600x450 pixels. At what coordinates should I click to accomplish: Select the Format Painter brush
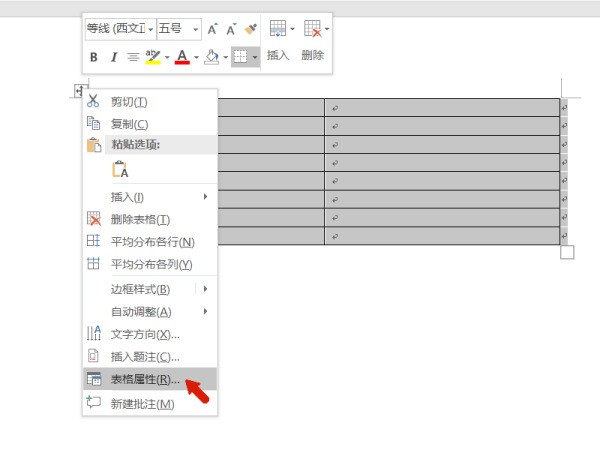[x=251, y=29]
